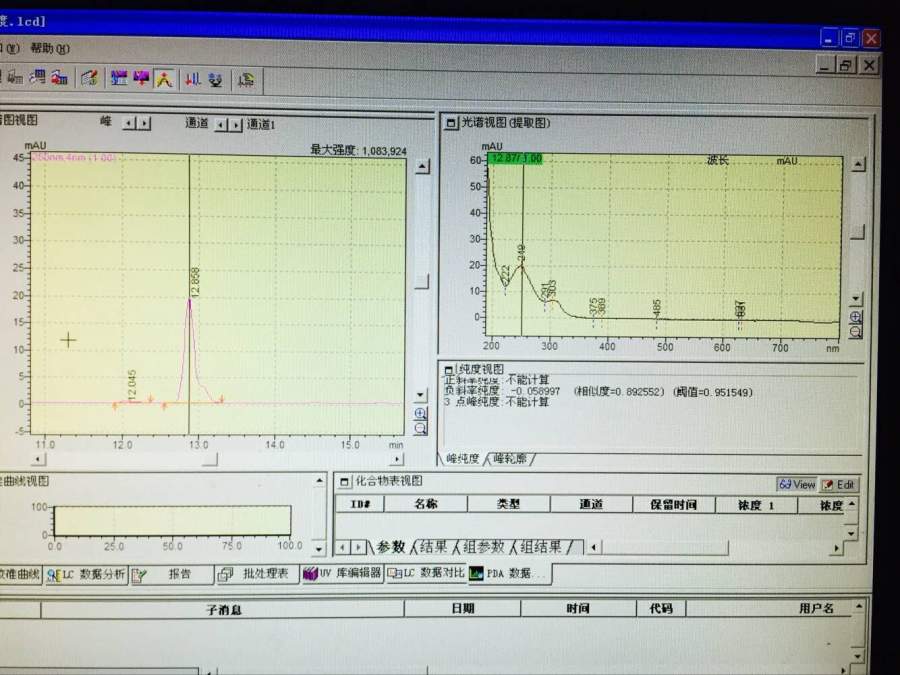Screen dimensions: 900x675
Task: Open the 校准曲线 window button
Action: (21, 574)
